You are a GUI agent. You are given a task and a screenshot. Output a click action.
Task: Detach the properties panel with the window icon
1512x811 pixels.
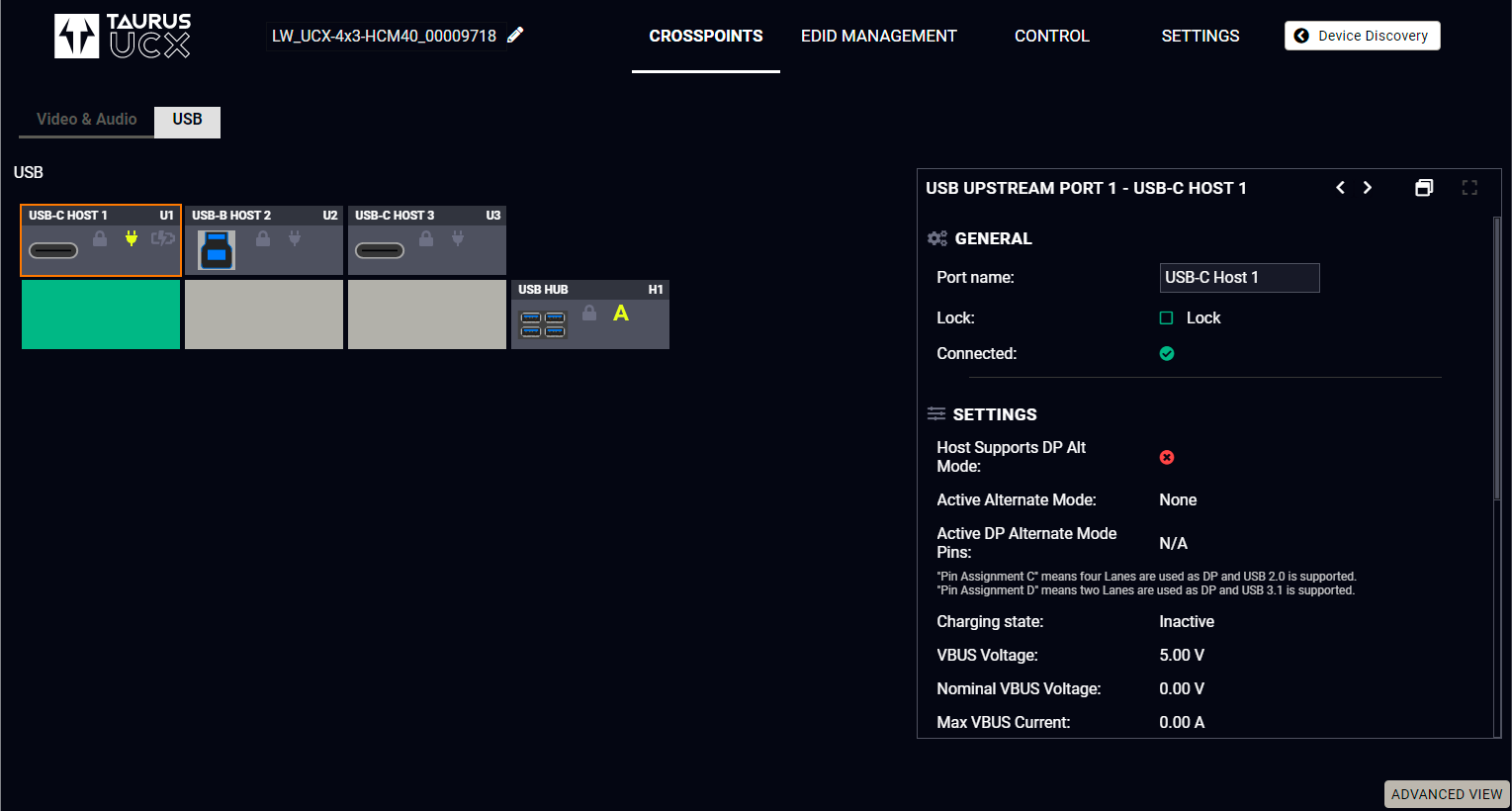point(1424,188)
